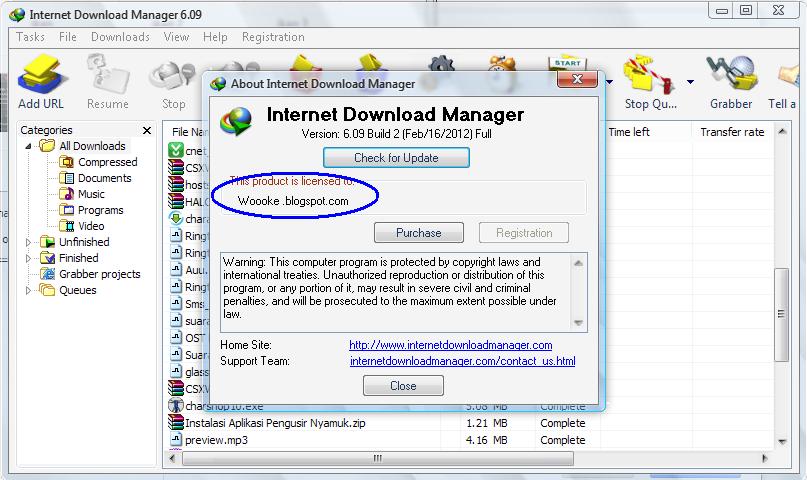Click the Time left column header
This screenshot has height=480, width=807.
629,132
